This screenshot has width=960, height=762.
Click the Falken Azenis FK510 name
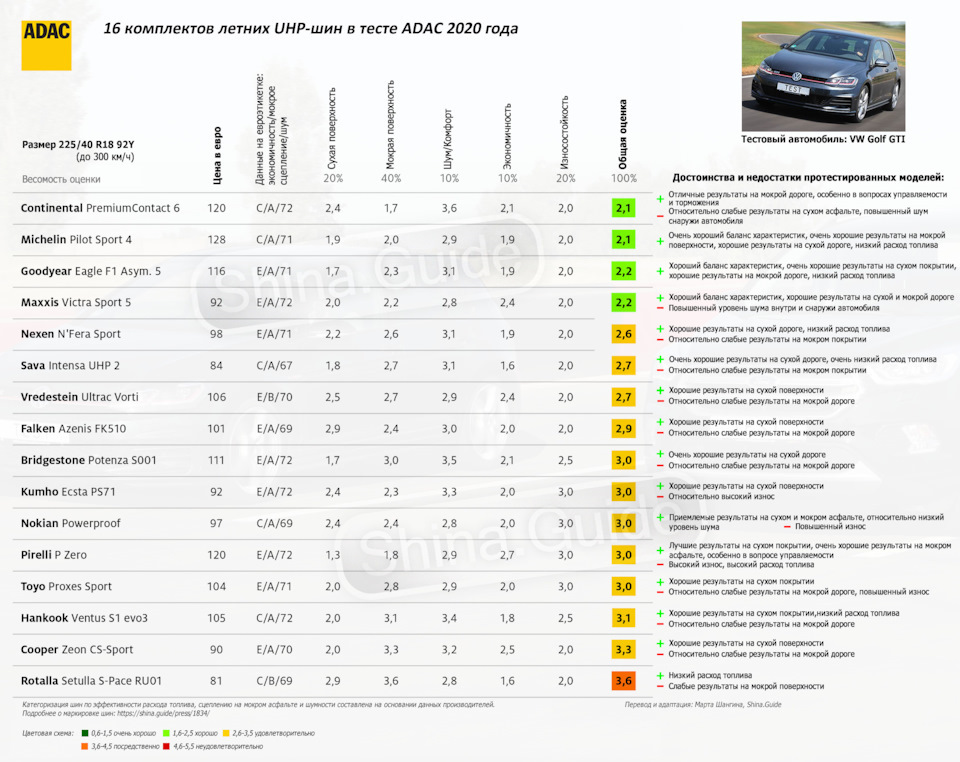[73, 428]
